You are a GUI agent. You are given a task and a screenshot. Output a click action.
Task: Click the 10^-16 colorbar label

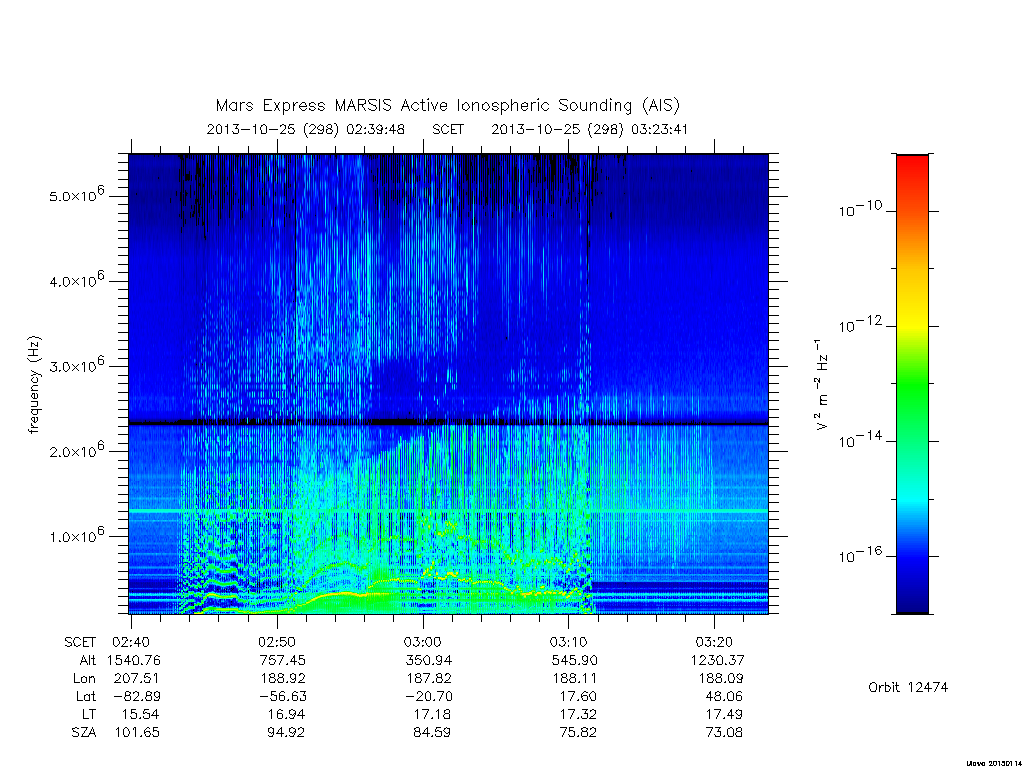pos(860,555)
